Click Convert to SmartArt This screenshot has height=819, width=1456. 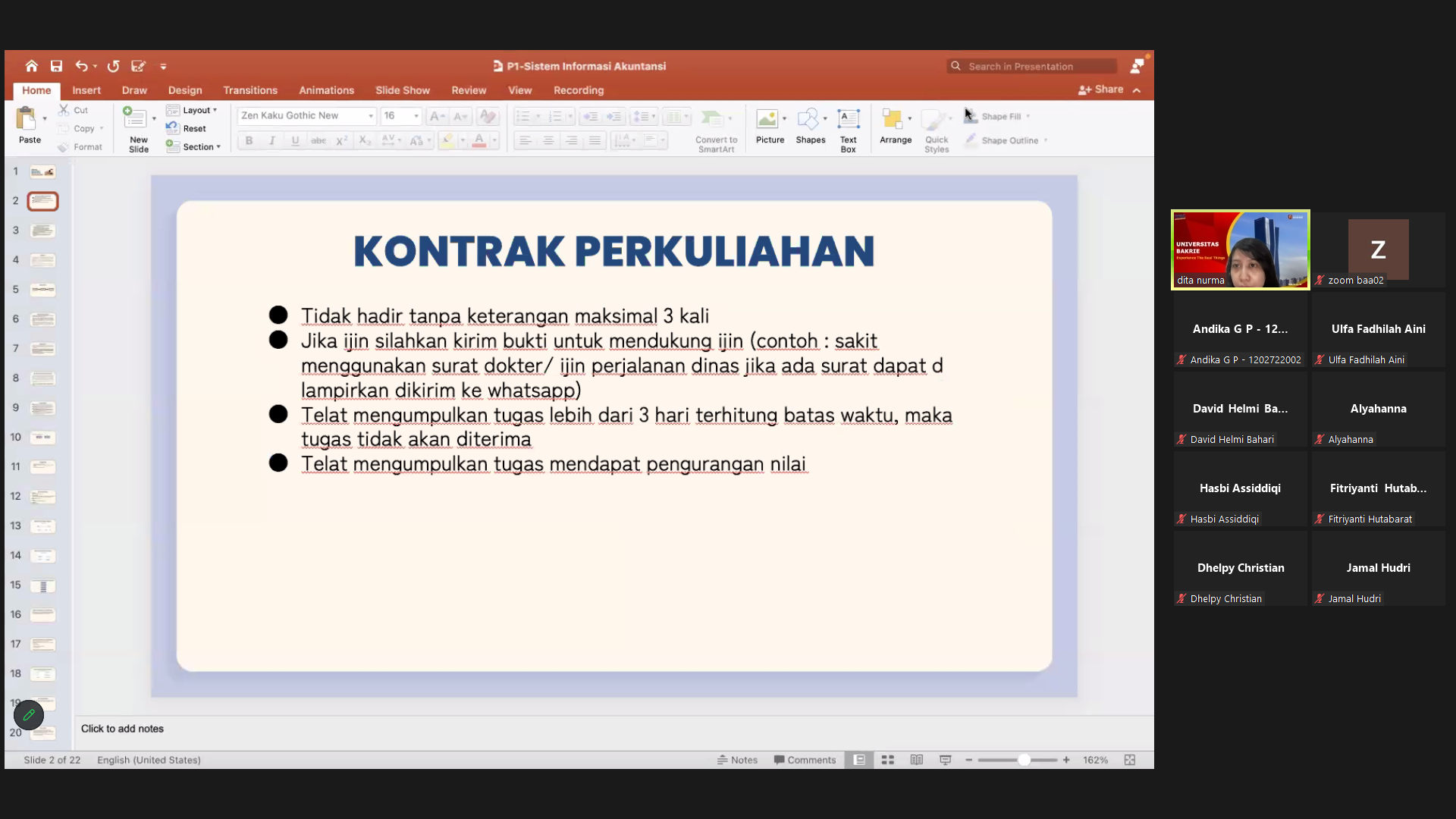pyautogui.click(x=716, y=130)
